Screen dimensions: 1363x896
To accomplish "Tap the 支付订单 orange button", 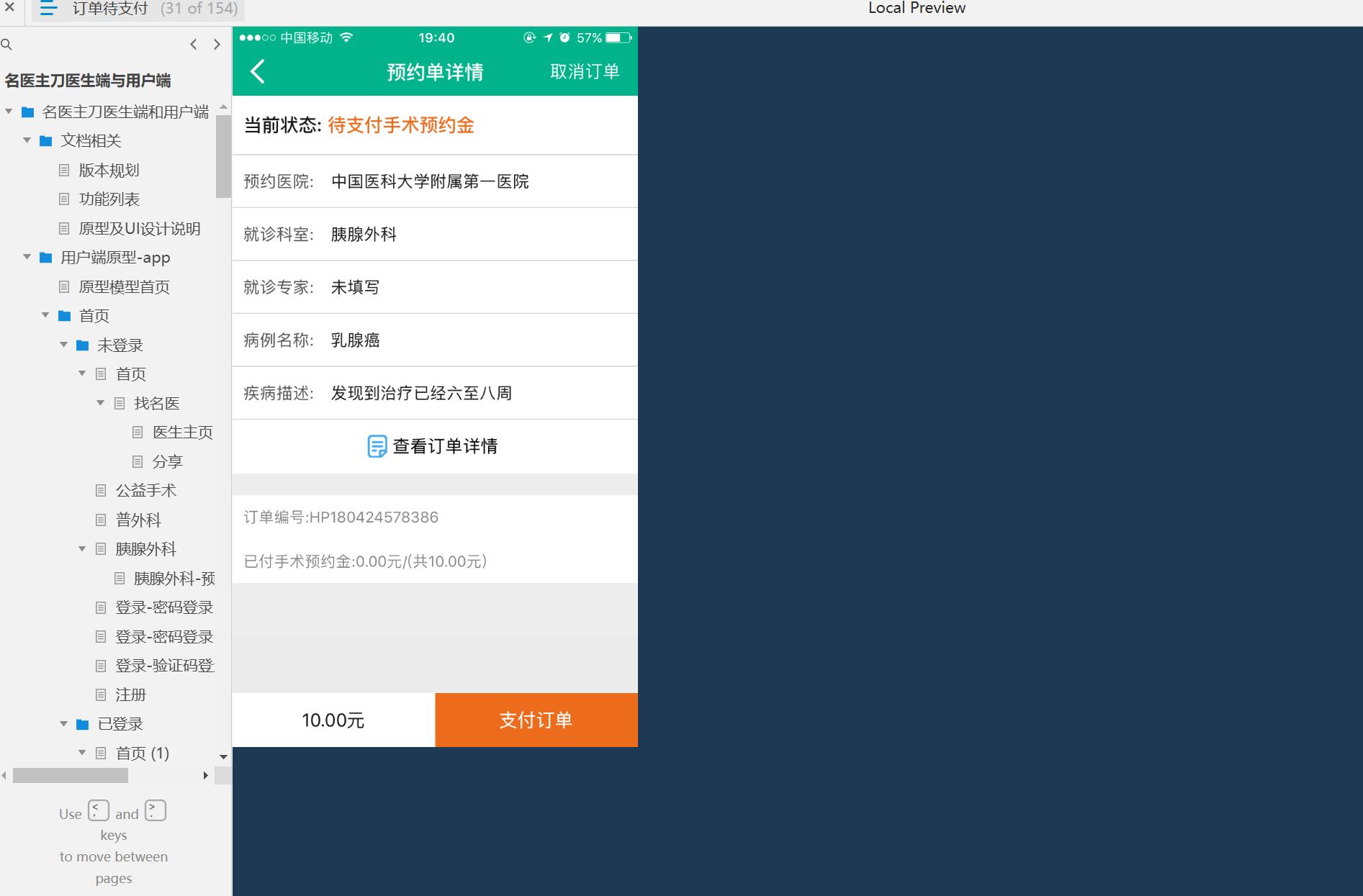I will point(536,720).
